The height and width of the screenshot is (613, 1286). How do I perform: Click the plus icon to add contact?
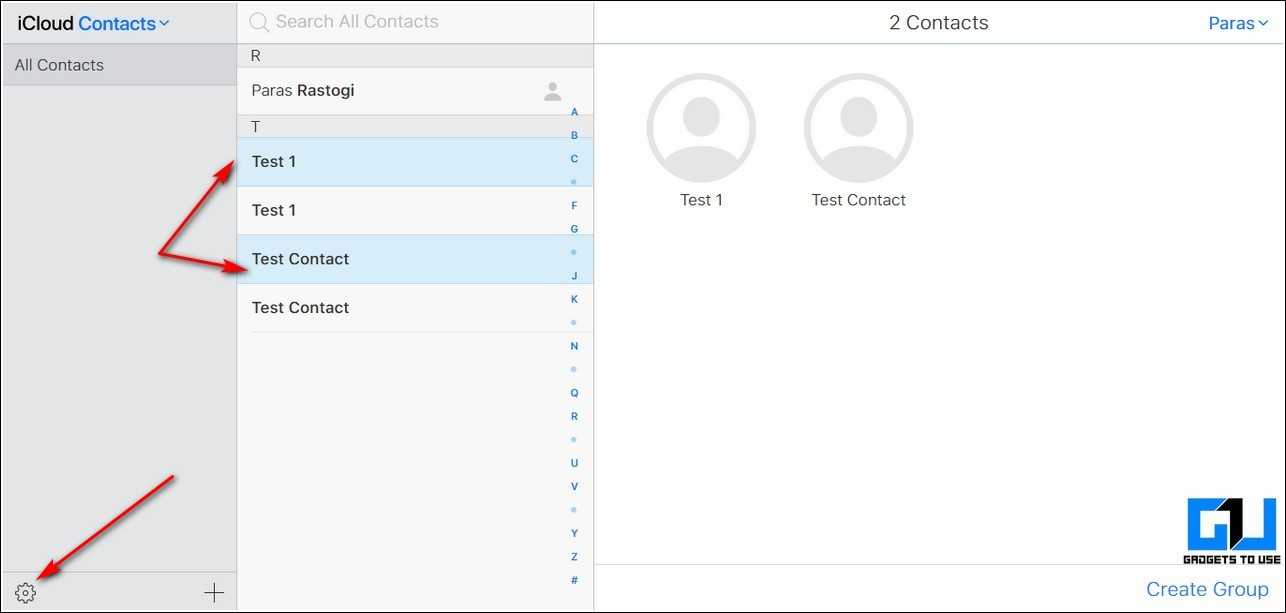point(214,593)
